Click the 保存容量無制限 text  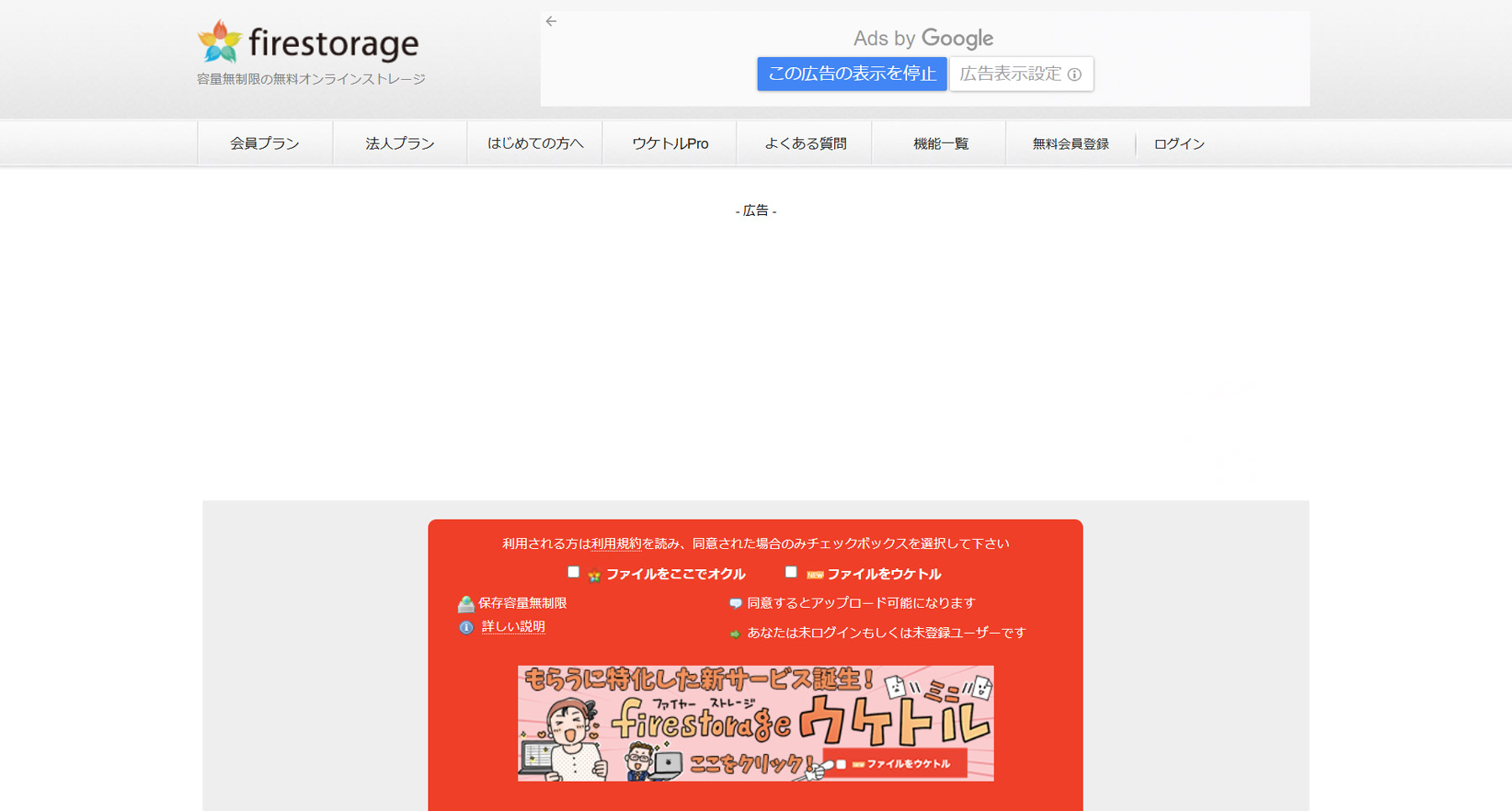pyautogui.click(x=522, y=604)
